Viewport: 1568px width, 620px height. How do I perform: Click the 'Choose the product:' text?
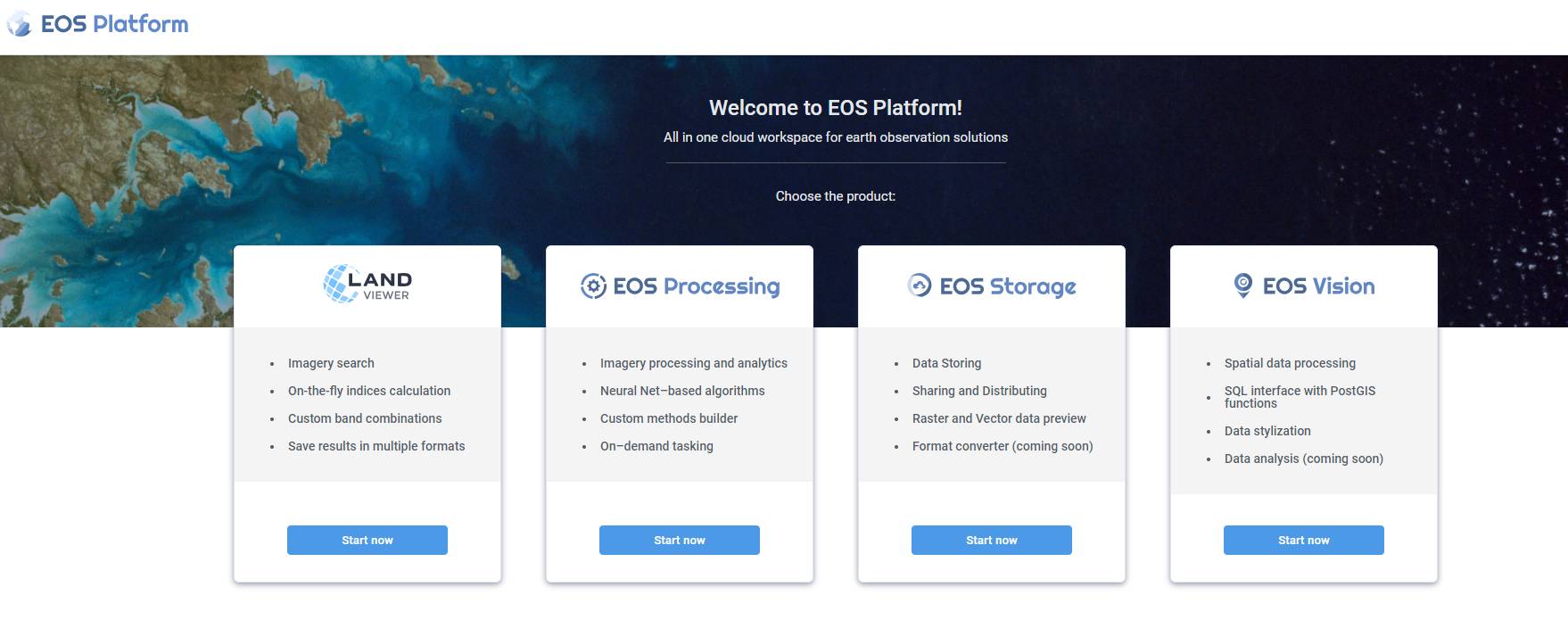836,196
